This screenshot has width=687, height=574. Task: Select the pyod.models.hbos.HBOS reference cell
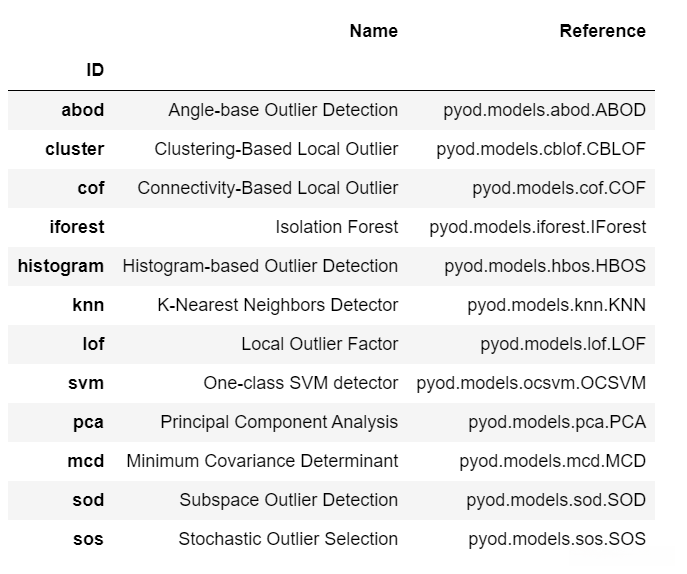tap(545, 266)
